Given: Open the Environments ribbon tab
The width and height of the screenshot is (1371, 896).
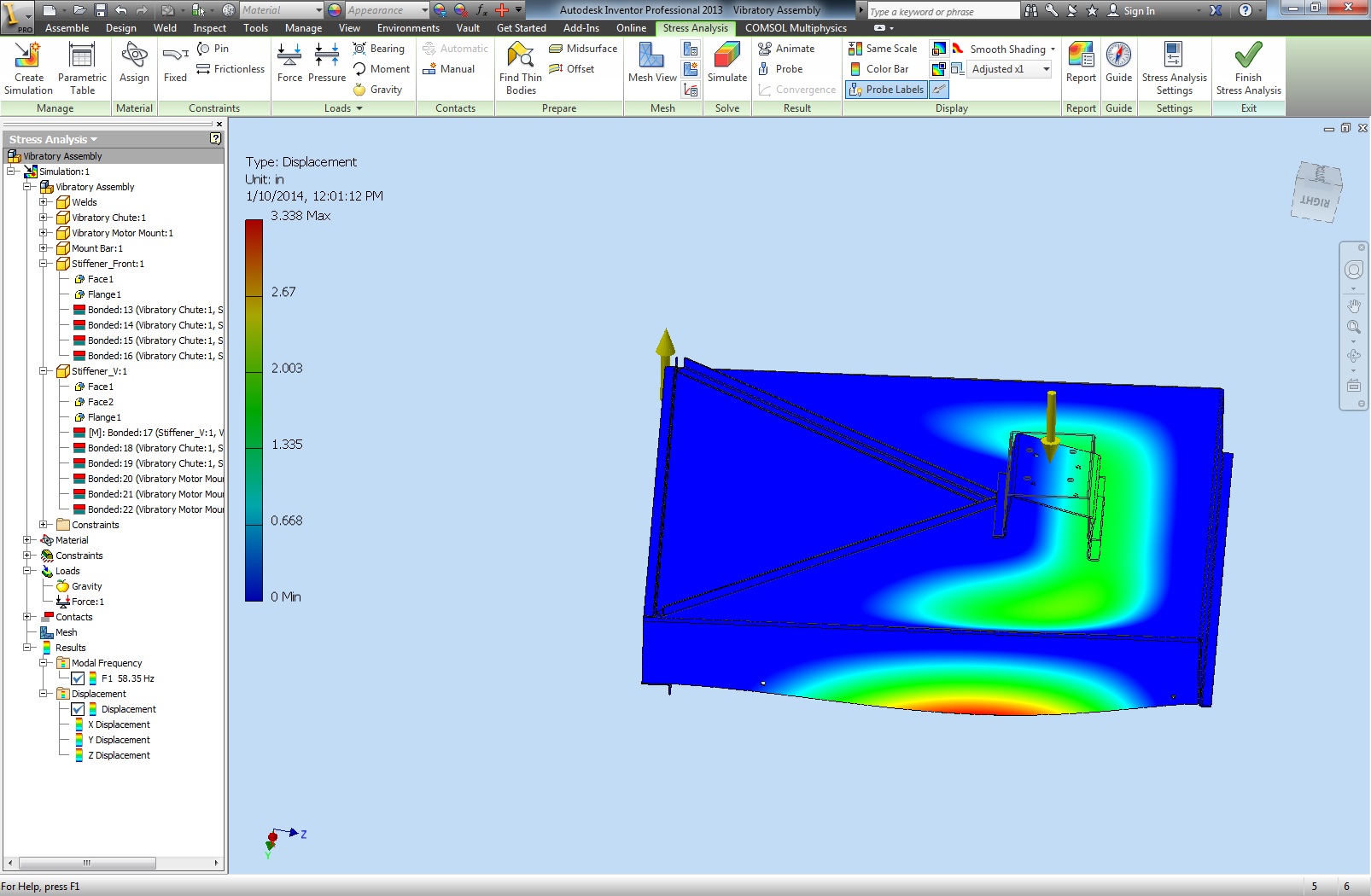Looking at the screenshot, I should [408, 28].
